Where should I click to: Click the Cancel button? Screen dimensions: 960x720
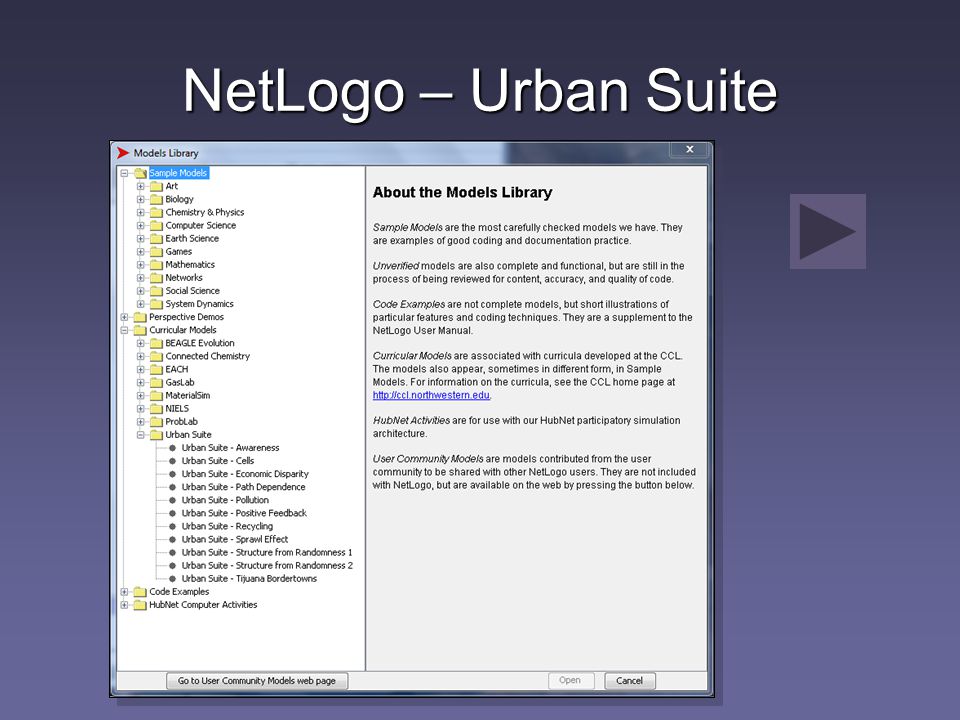tap(630, 681)
